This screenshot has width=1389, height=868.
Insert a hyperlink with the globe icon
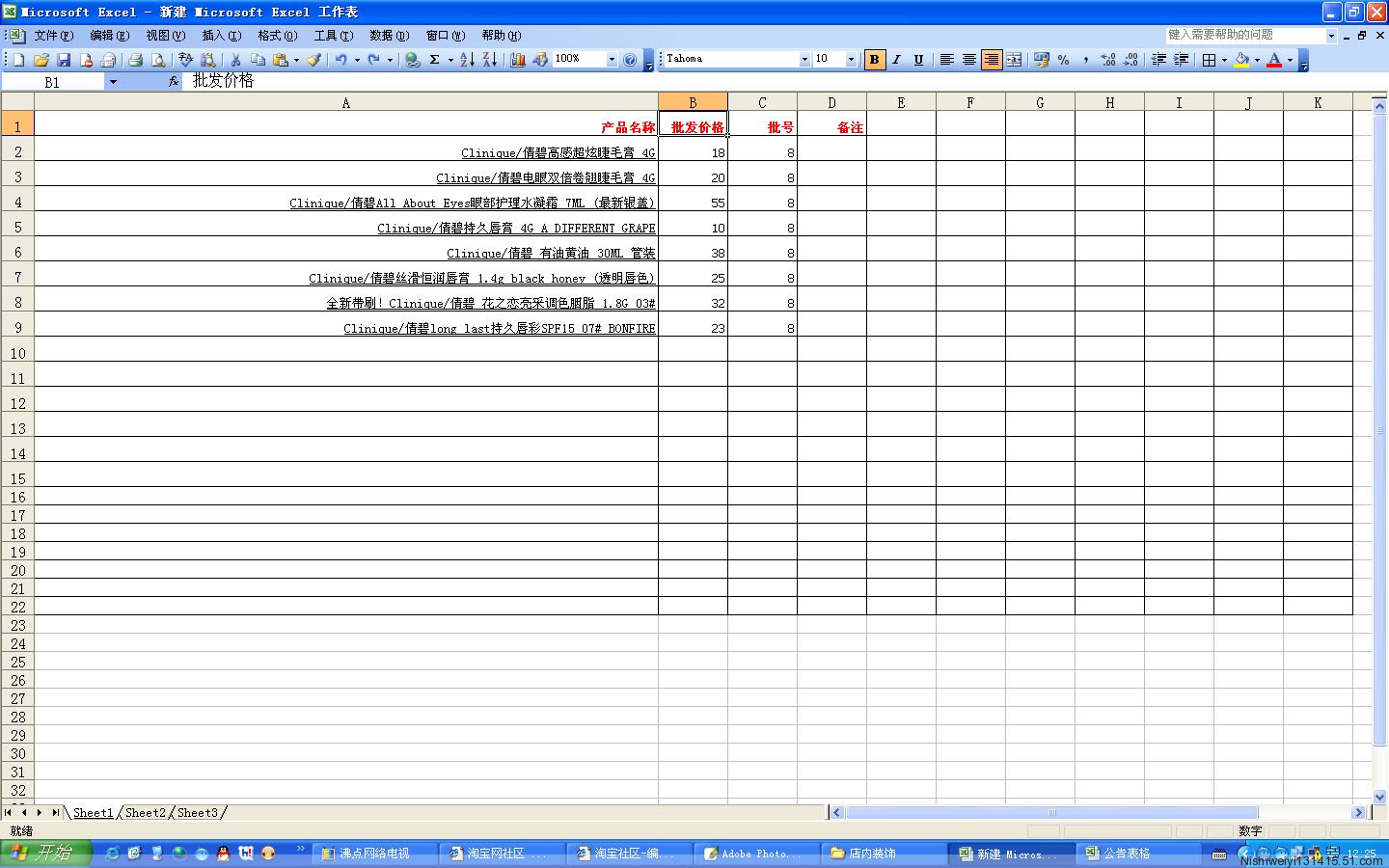point(412,60)
